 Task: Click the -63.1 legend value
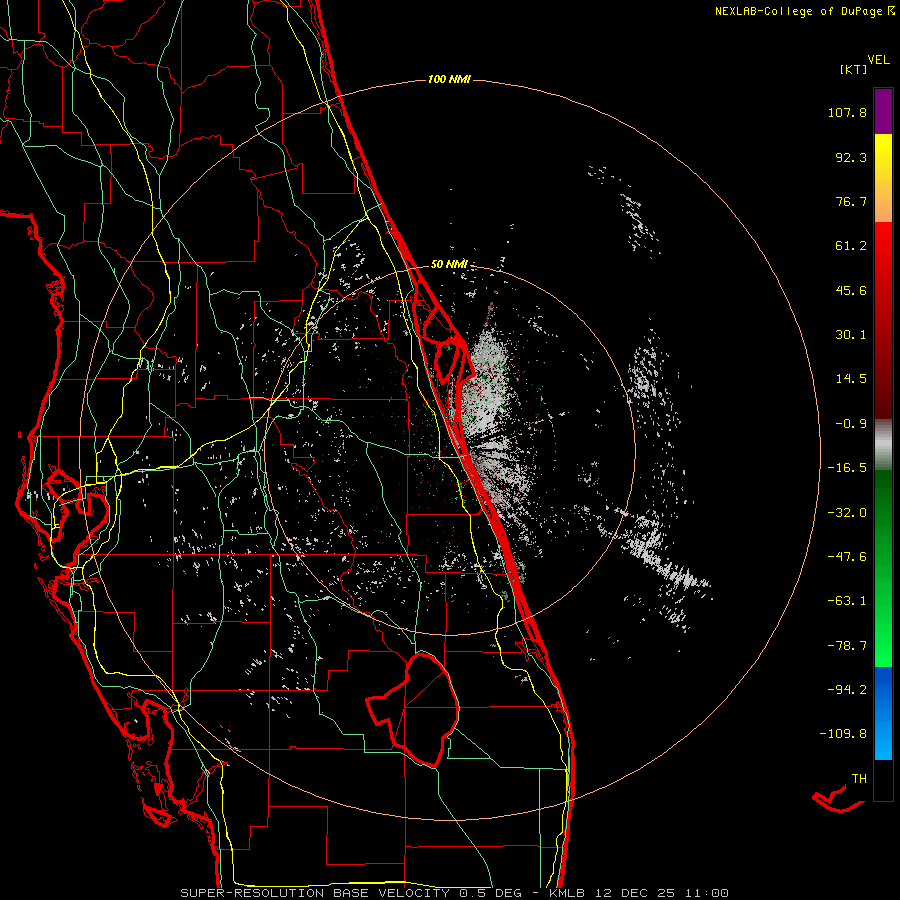[847, 601]
